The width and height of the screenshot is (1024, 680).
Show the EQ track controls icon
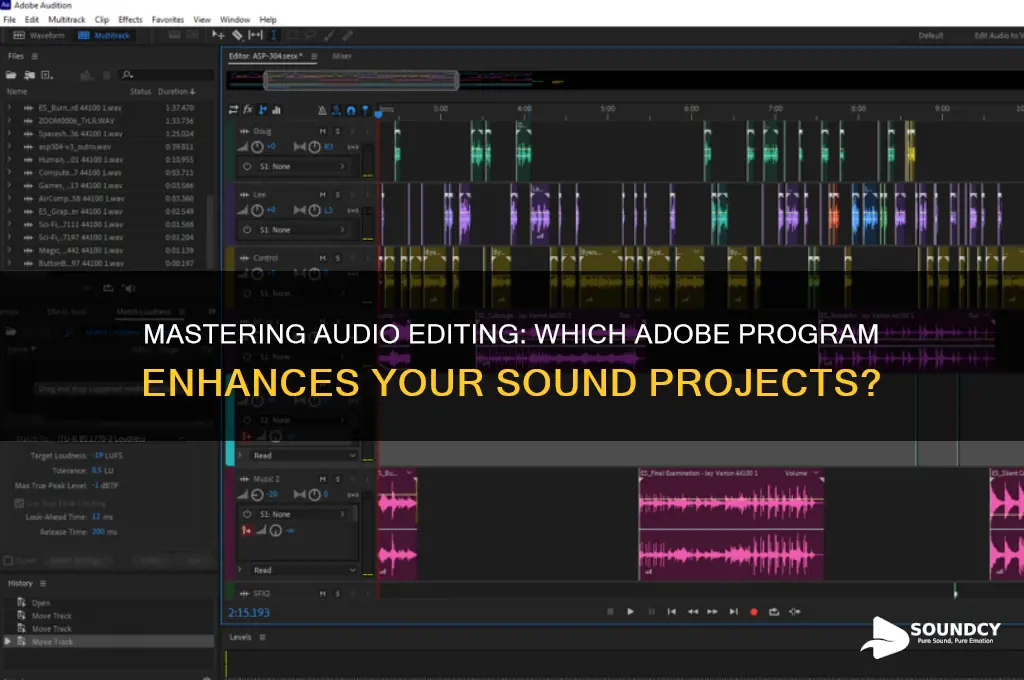point(276,110)
